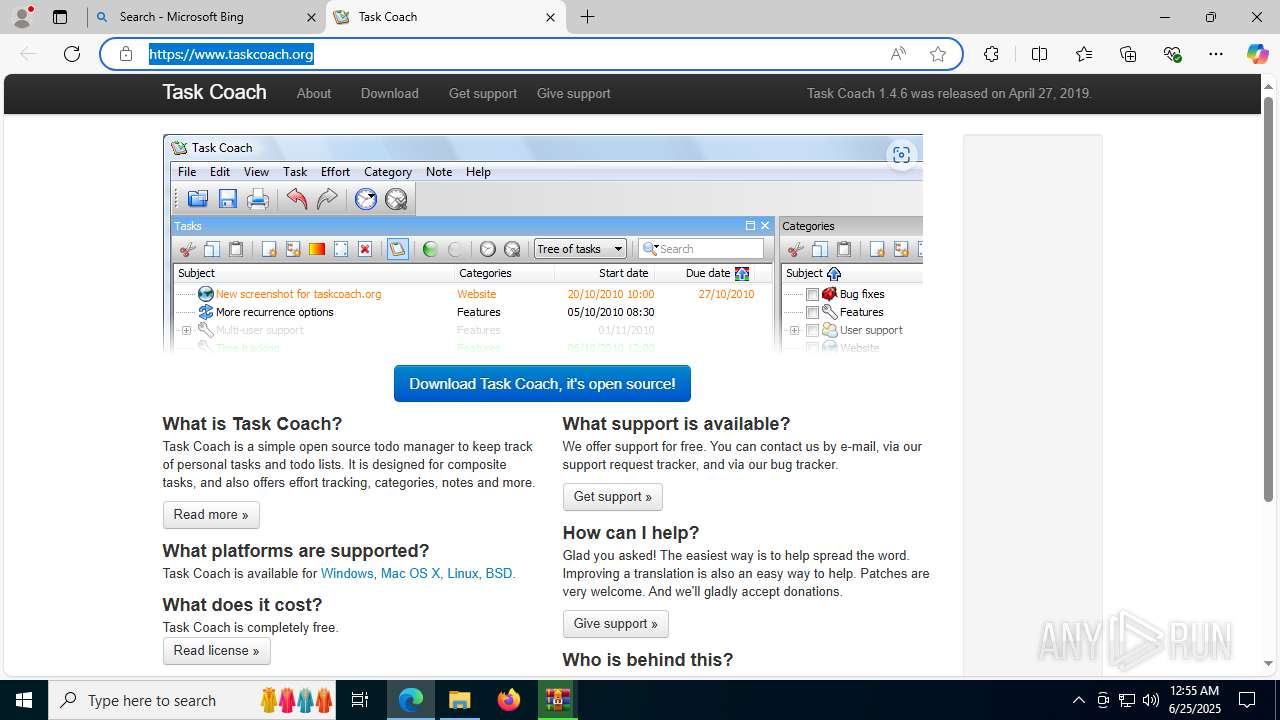The height and width of the screenshot is (720, 1280).
Task: Show hidden tray icons chevron
Action: [x=1078, y=700]
